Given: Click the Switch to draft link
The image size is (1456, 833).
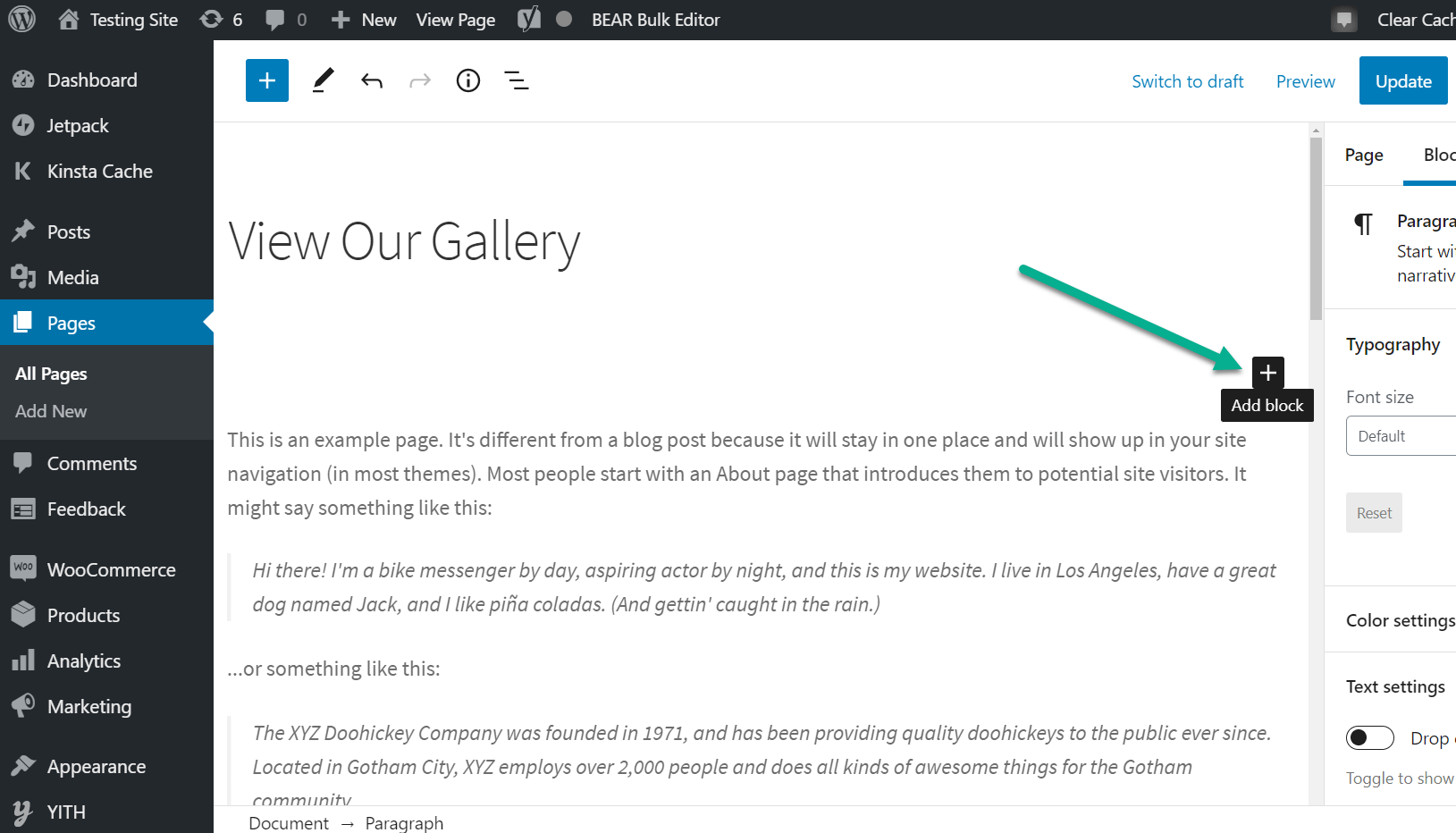Looking at the screenshot, I should 1187,80.
